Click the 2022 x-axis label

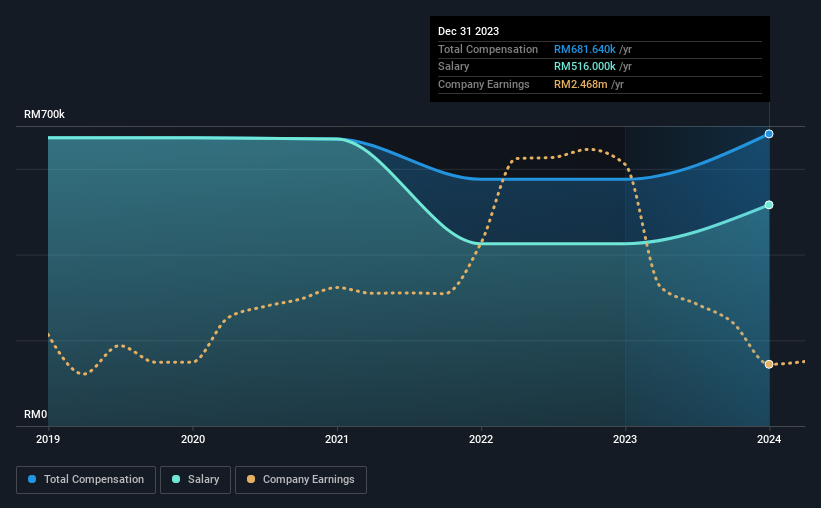click(x=481, y=439)
